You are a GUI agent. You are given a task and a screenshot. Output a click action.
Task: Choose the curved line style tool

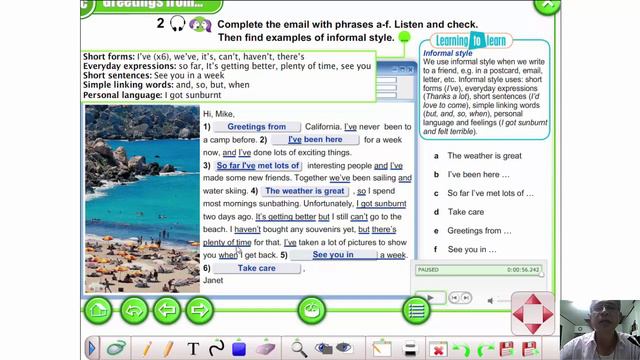click(216, 348)
